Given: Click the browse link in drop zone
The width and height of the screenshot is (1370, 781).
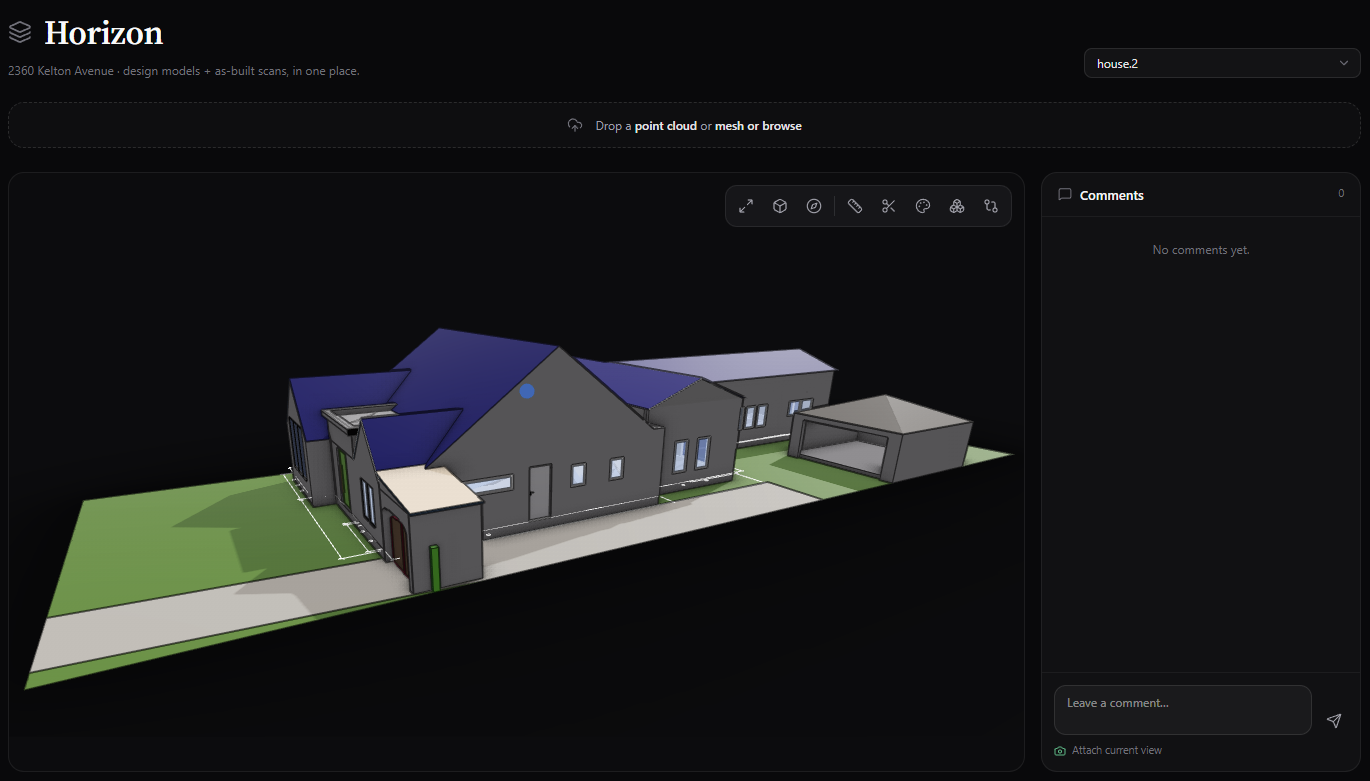Looking at the screenshot, I should coord(782,126).
